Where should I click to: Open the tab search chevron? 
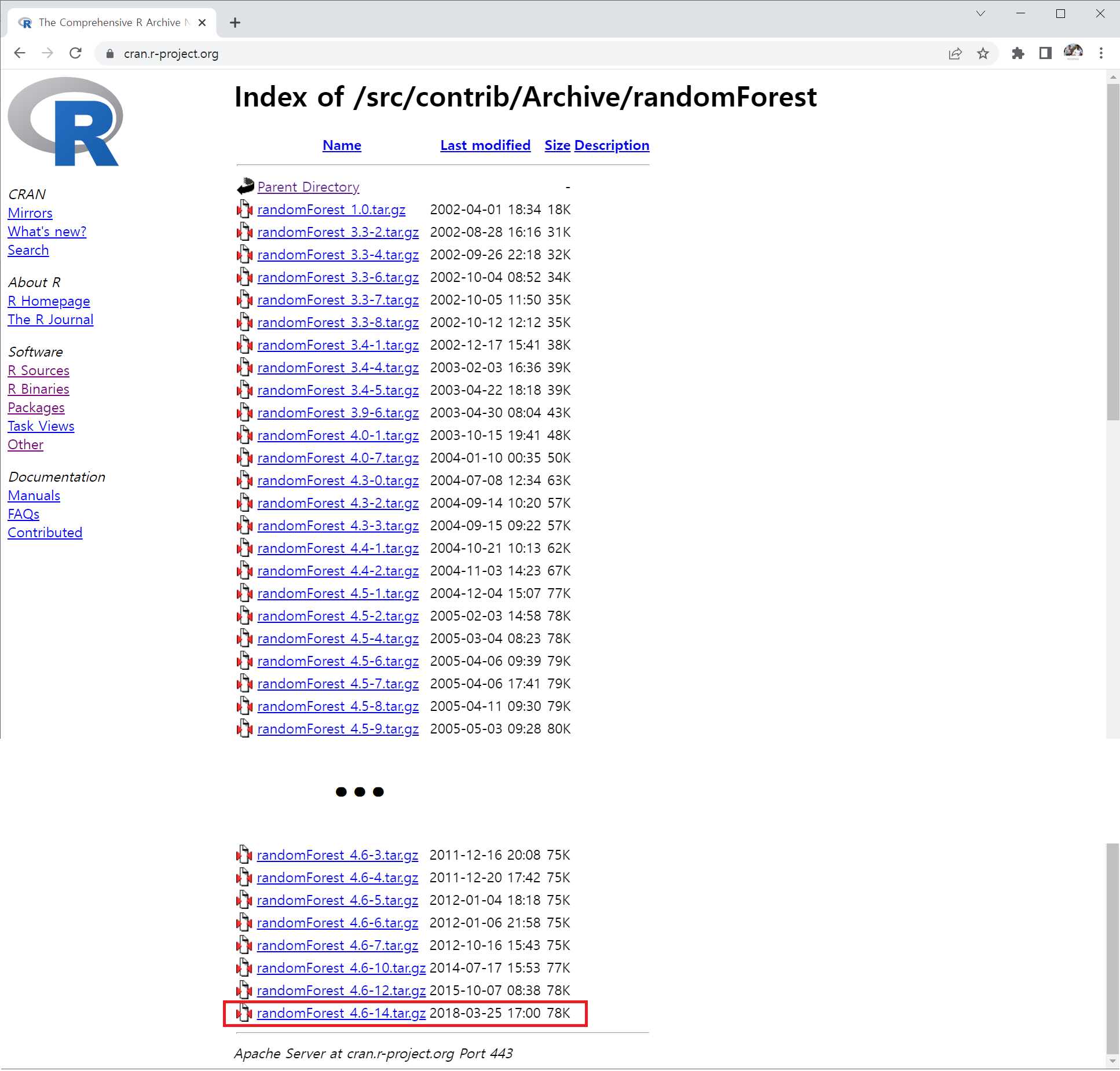point(980,13)
